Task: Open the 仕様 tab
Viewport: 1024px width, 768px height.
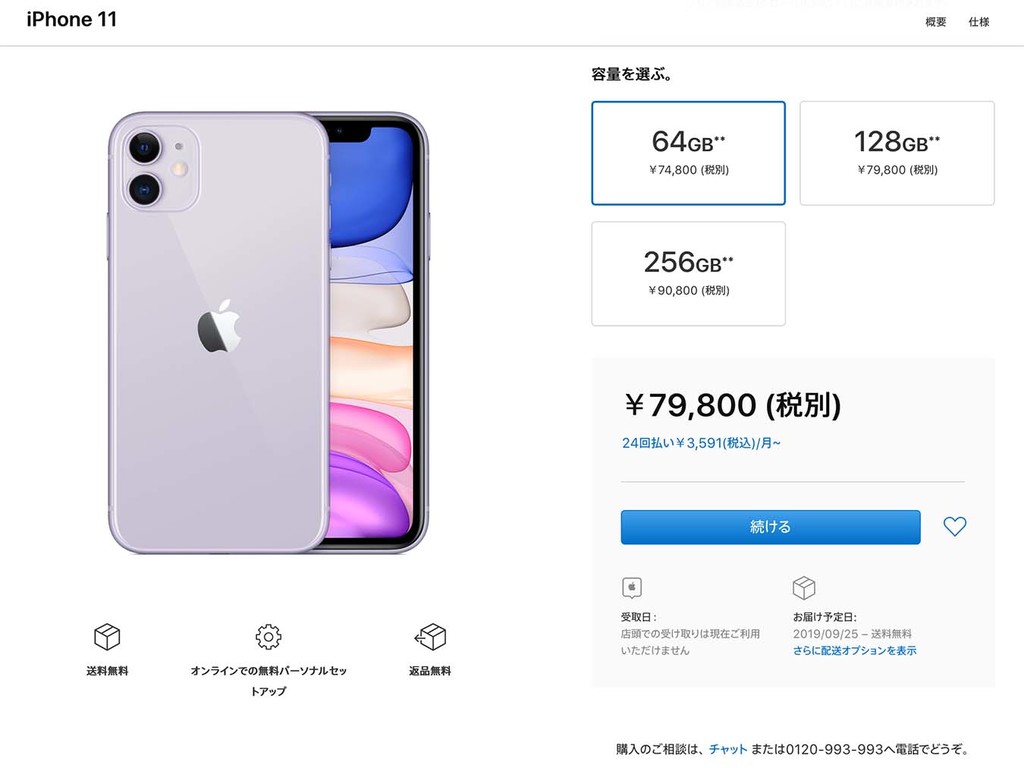Action: (978, 22)
